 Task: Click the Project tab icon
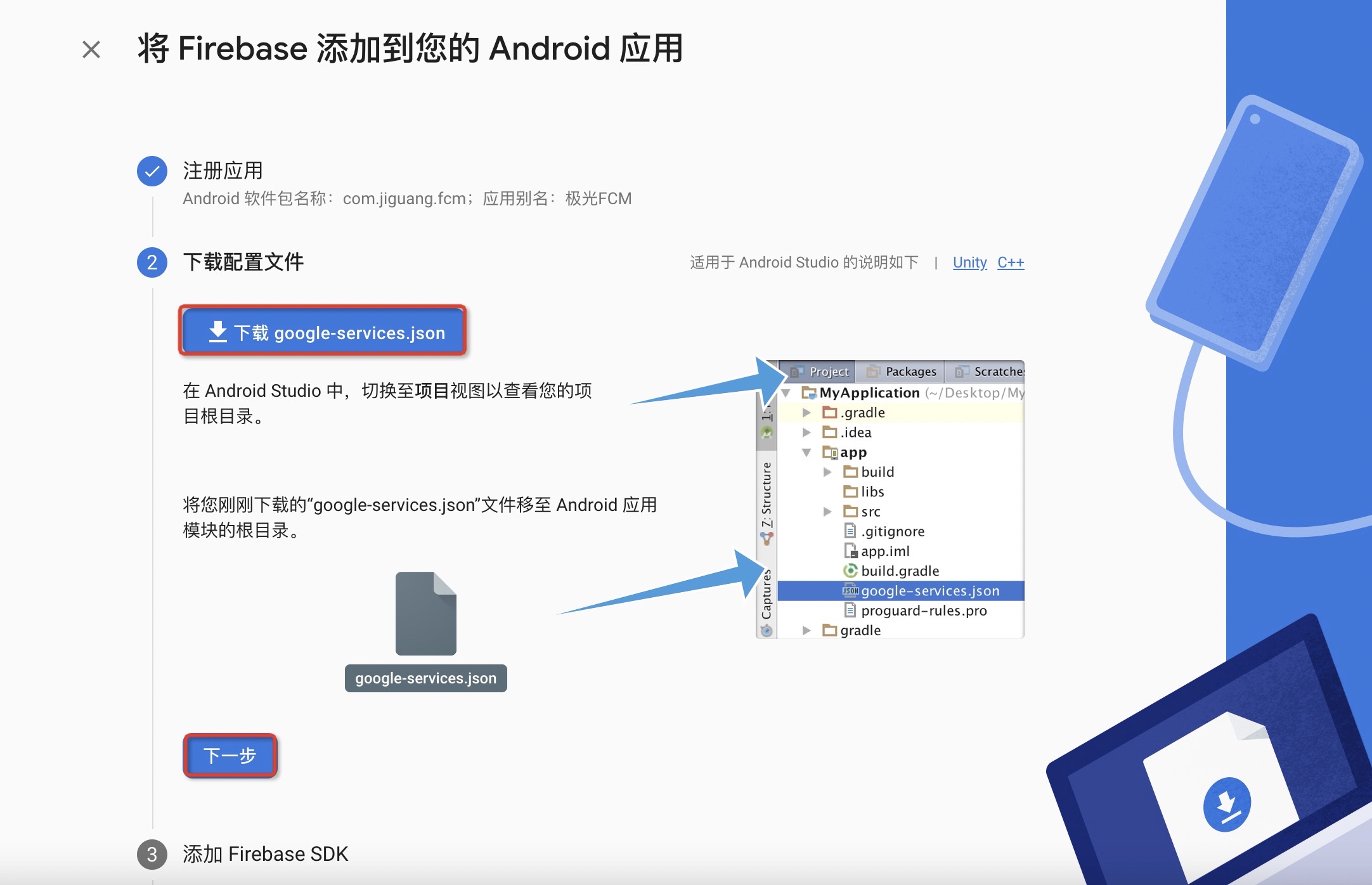pyautogui.click(x=796, y=371)
